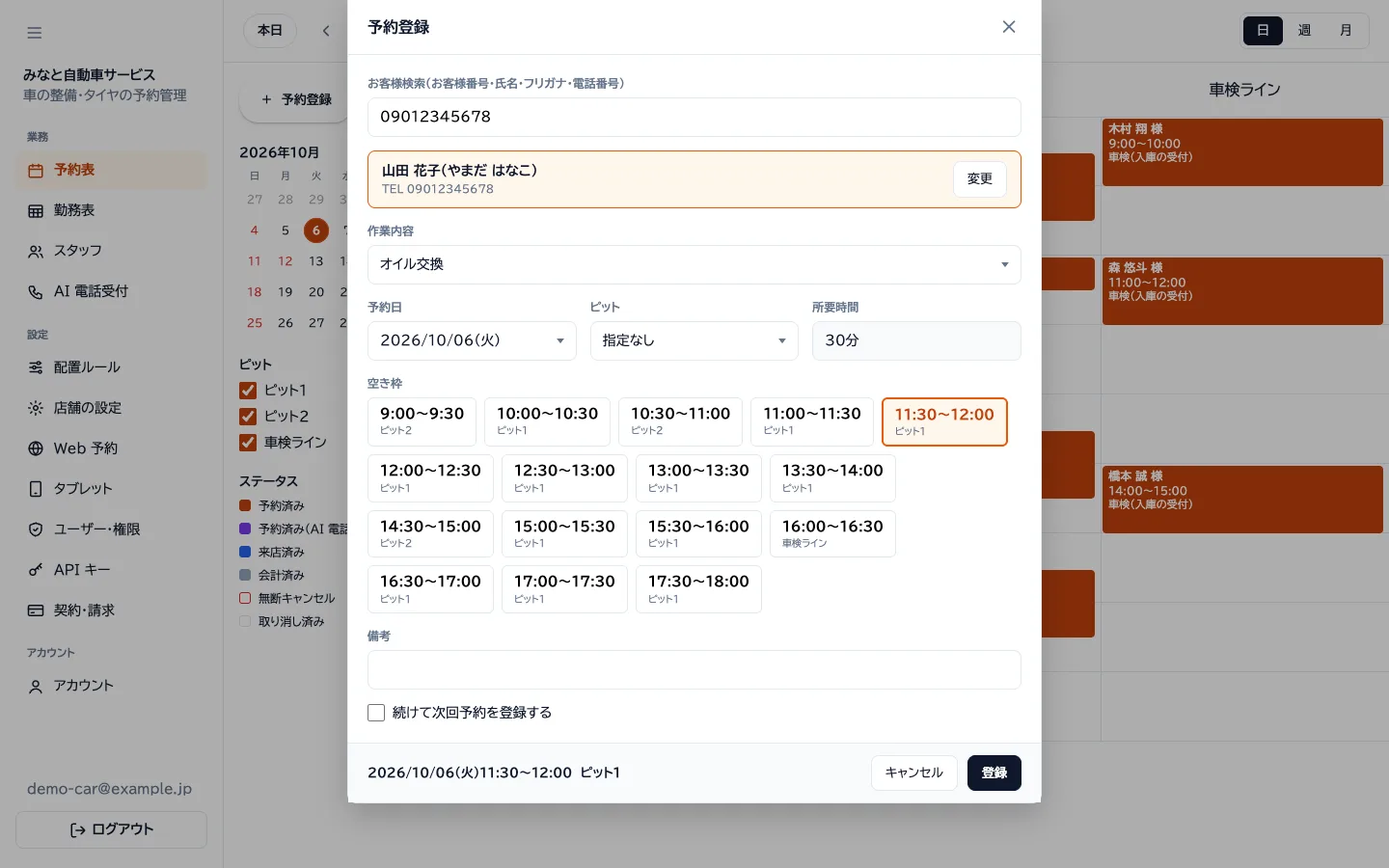Click the 来店済み blue status swatch
Screen dimensions: 1389x868
[x=245, y=552]
